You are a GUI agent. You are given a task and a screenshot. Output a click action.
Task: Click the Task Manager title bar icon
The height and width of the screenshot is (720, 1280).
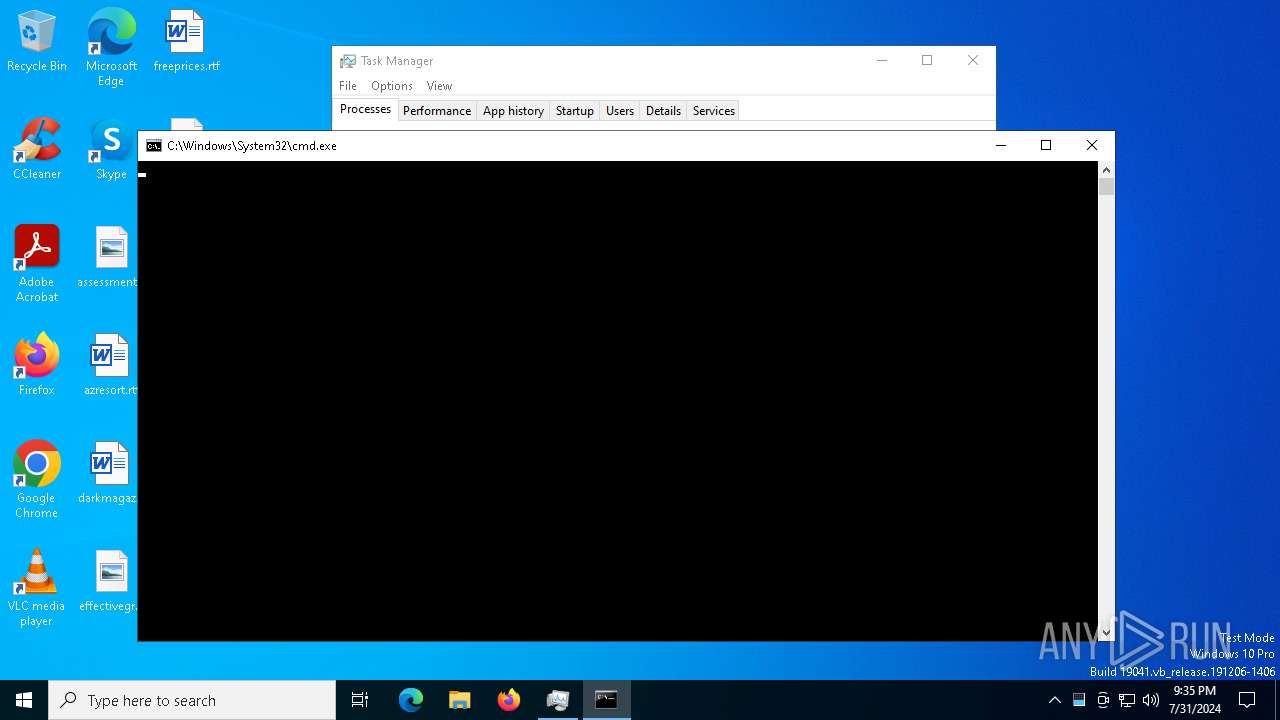(348, 61)
